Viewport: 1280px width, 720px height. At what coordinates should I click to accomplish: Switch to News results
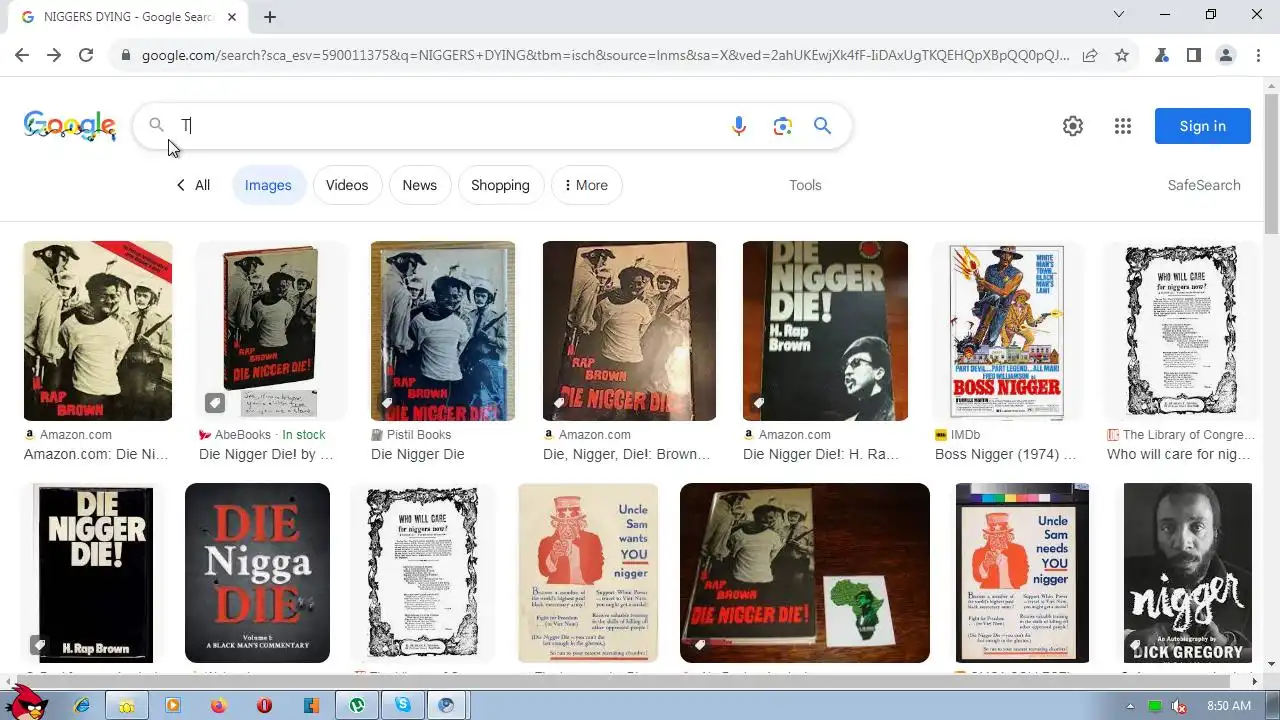pyautogui.click(x=419, y=185)
